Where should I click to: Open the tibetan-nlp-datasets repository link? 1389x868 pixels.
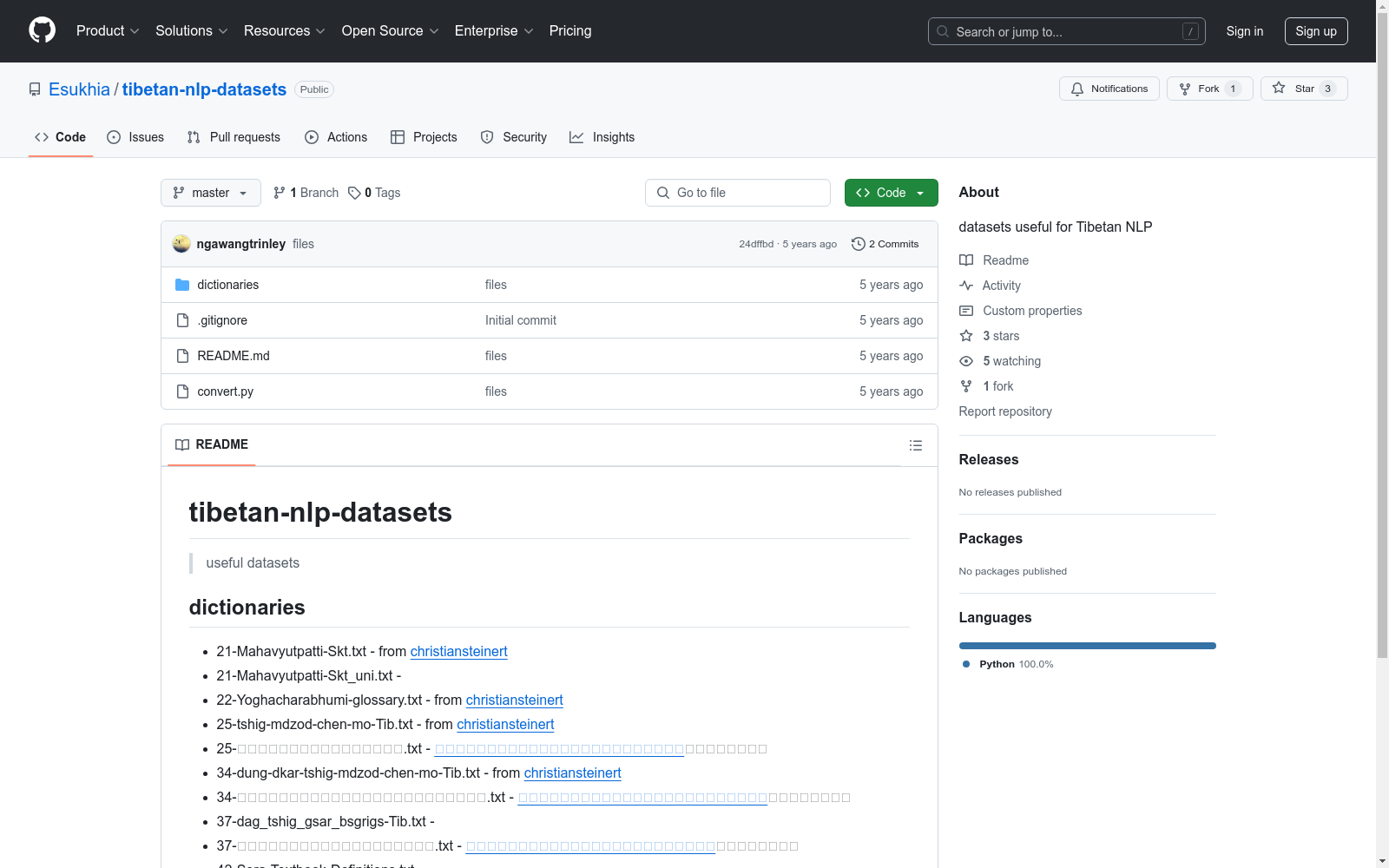tap(204, 89)
